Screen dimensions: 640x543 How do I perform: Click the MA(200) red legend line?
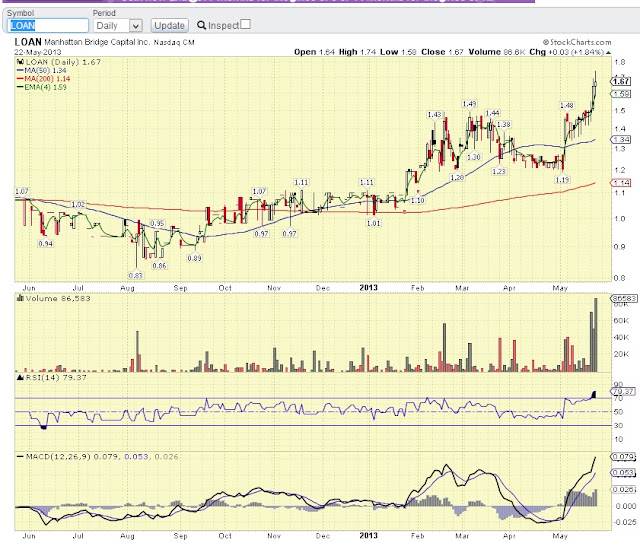click(x=20, y=79)
